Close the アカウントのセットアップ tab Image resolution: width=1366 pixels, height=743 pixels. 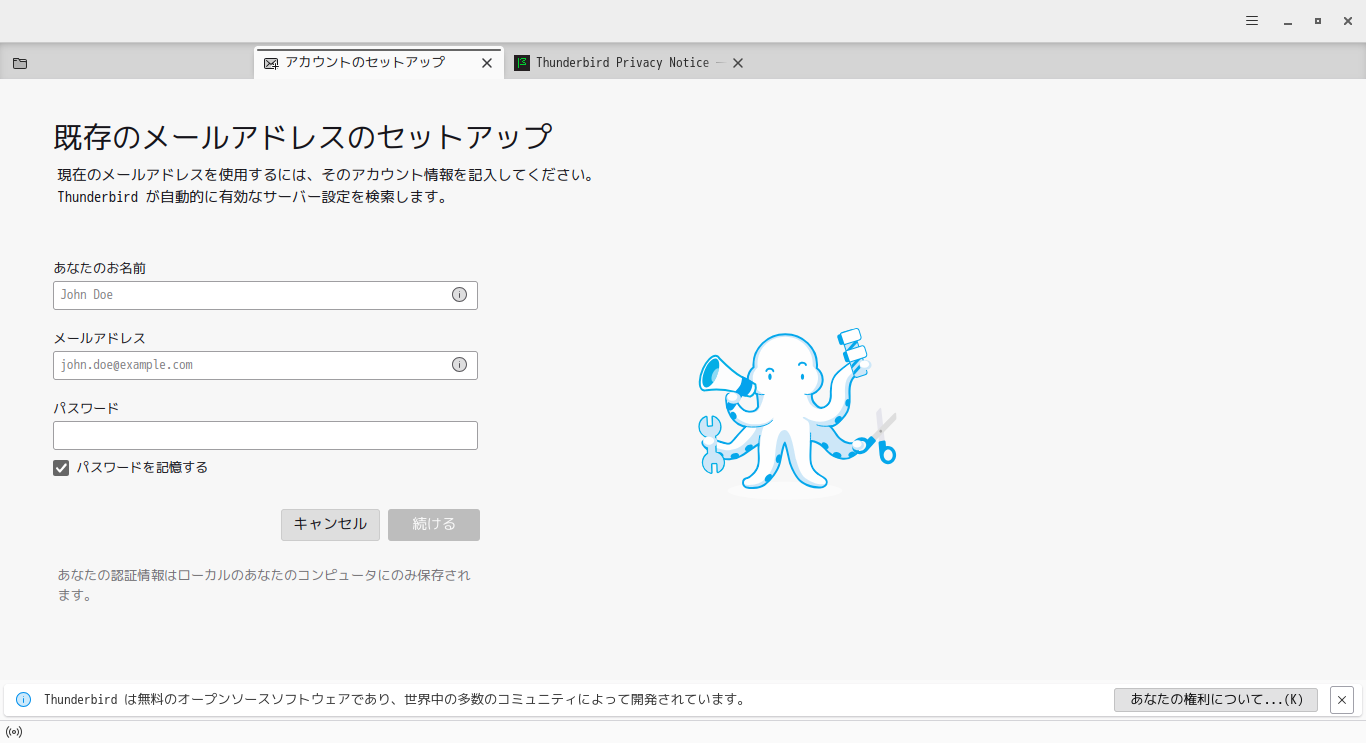tap(487, 62)
